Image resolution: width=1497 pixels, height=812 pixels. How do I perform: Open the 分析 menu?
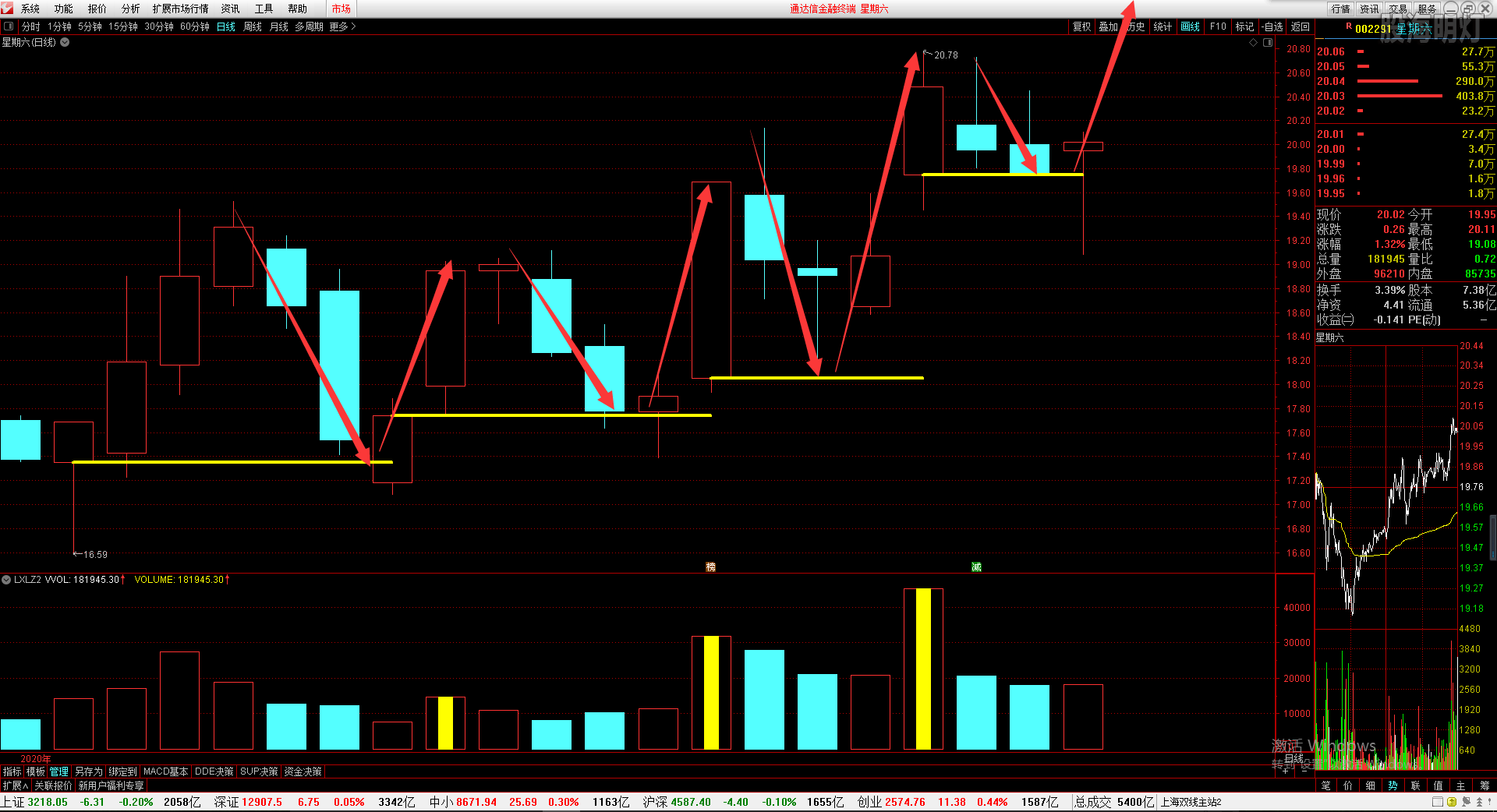(x=131, y=9)
